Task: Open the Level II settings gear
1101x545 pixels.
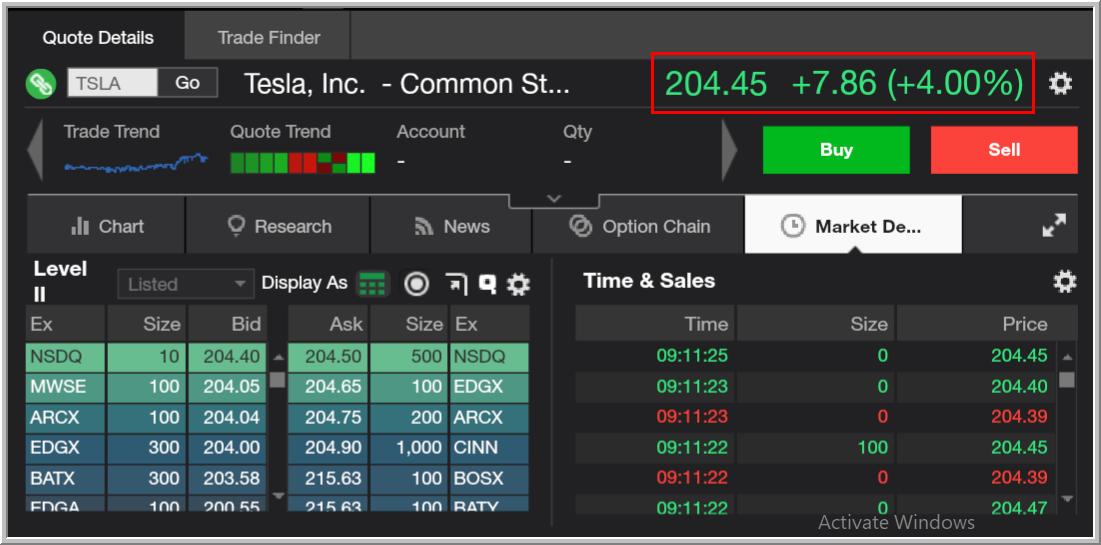Action: click(518, 284)
